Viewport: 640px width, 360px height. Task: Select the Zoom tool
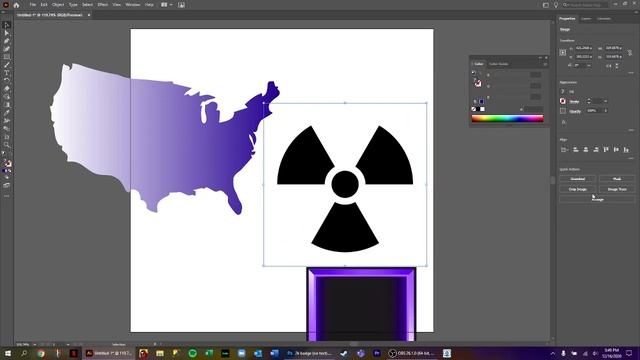[6, 144]
